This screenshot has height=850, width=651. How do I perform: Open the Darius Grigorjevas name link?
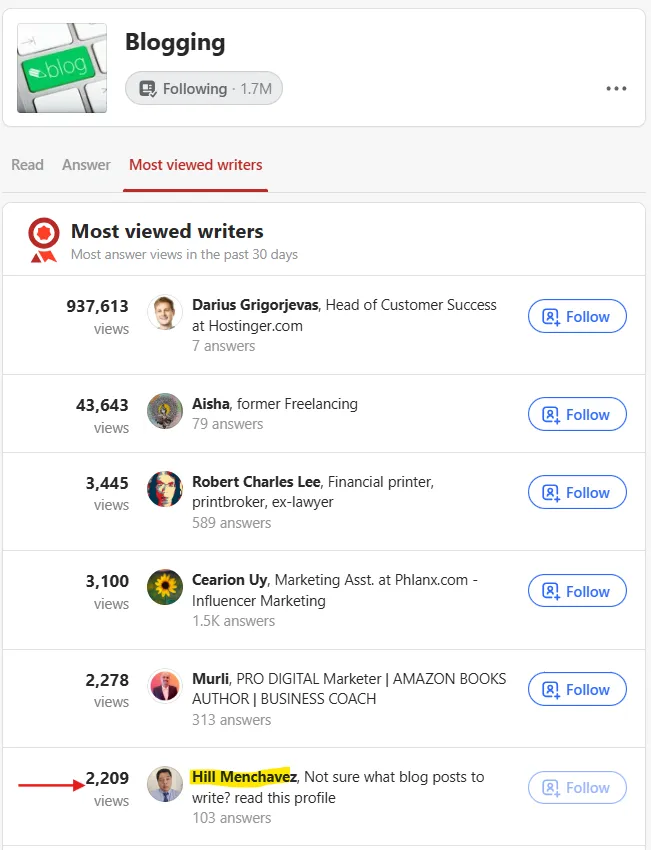(x=255, y=305)
